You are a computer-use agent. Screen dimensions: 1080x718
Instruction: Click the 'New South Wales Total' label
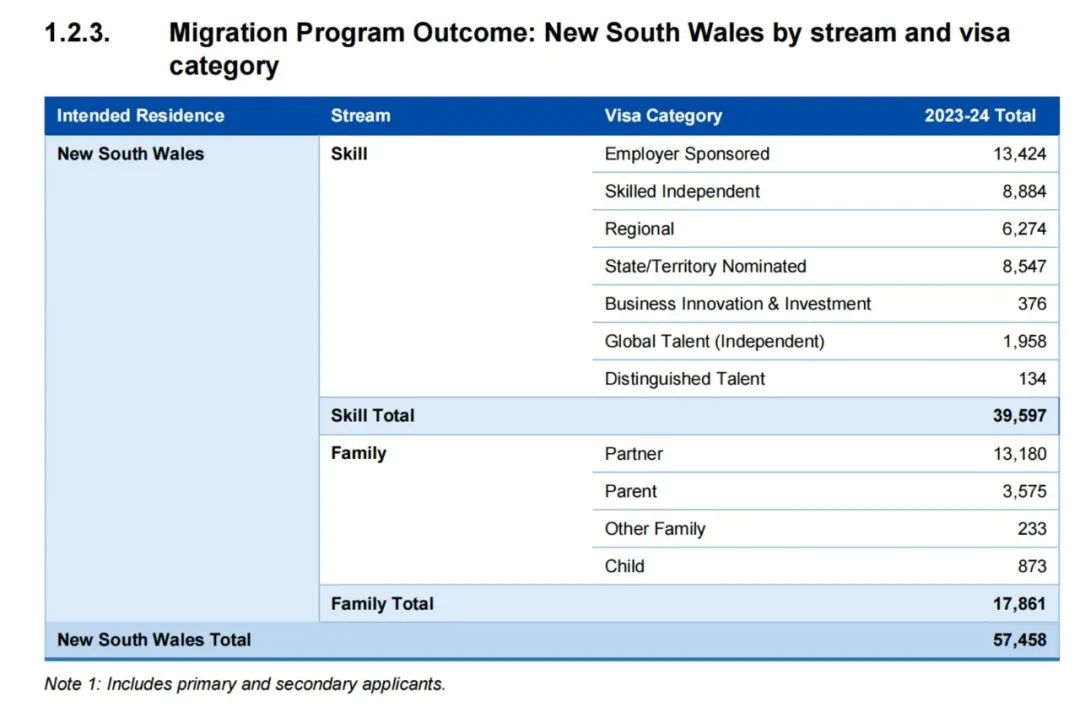(x=154, y=639)
